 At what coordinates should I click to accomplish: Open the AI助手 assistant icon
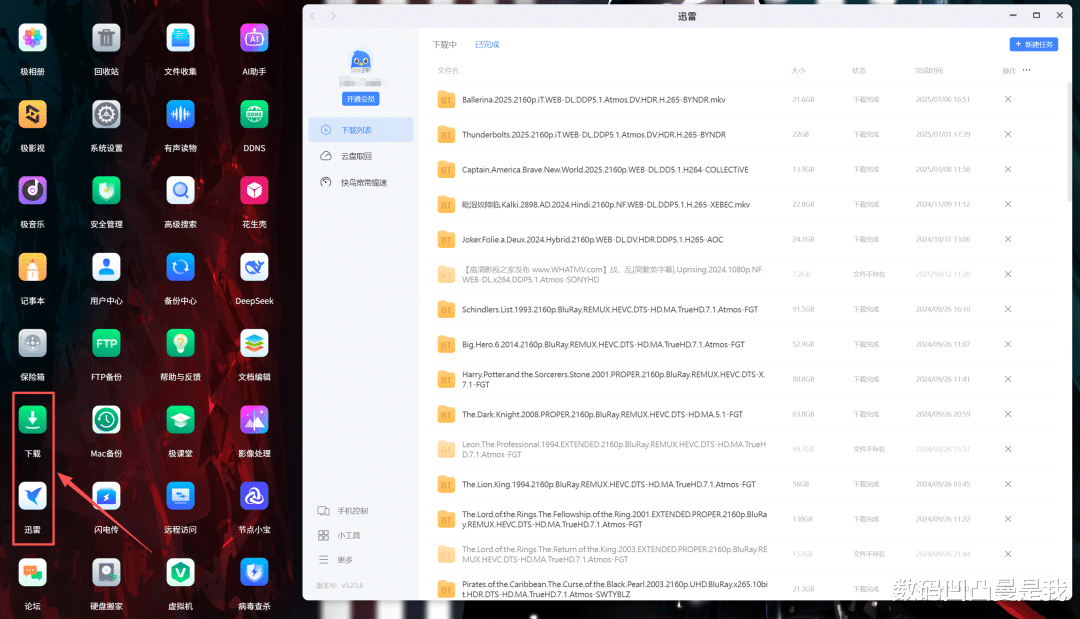[x=254, y=38]
